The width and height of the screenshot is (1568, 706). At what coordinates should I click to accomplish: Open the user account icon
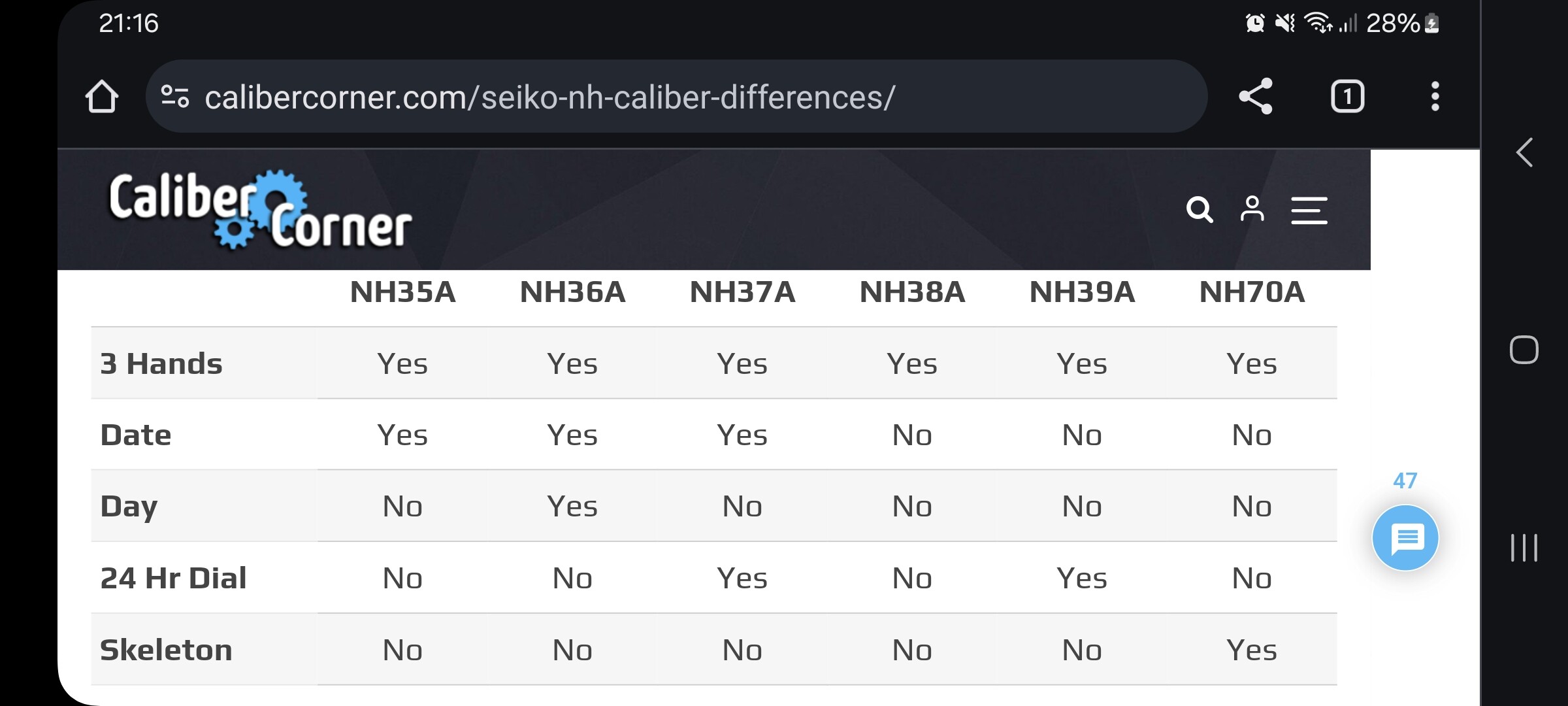point(1252,209)
